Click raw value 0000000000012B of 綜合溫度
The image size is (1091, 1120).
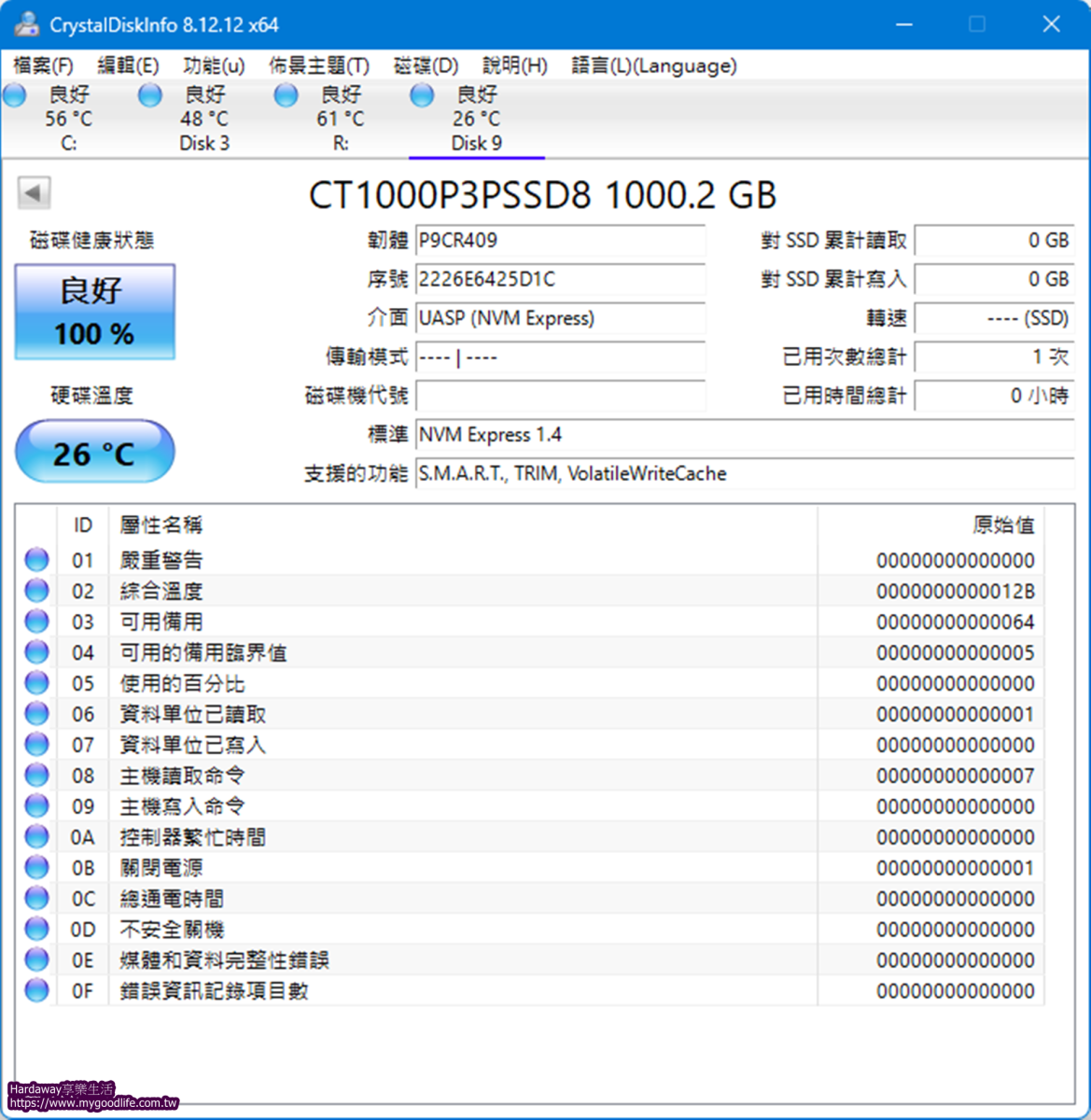(956, 592)
